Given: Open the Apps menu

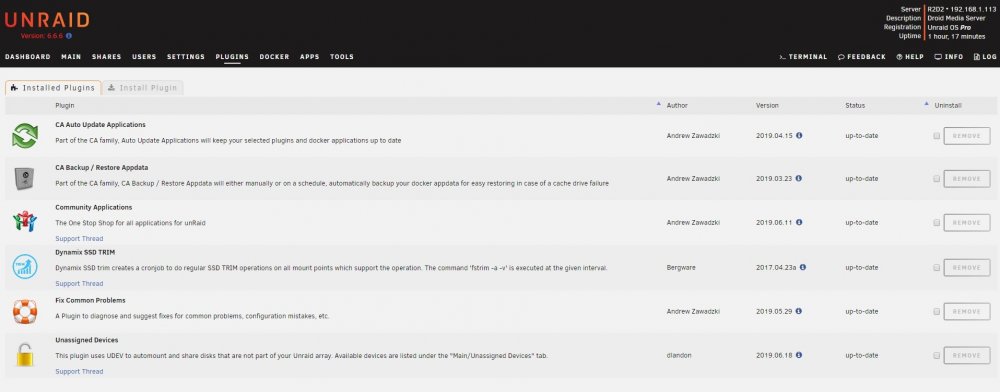Looking at the screenshot, I should point(309,57).
